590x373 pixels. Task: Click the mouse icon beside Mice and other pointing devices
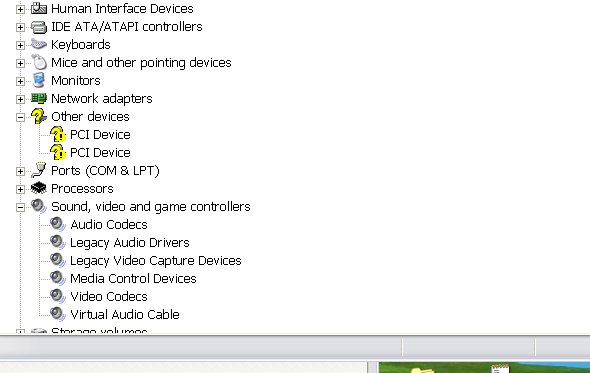[x=39, y=62]
